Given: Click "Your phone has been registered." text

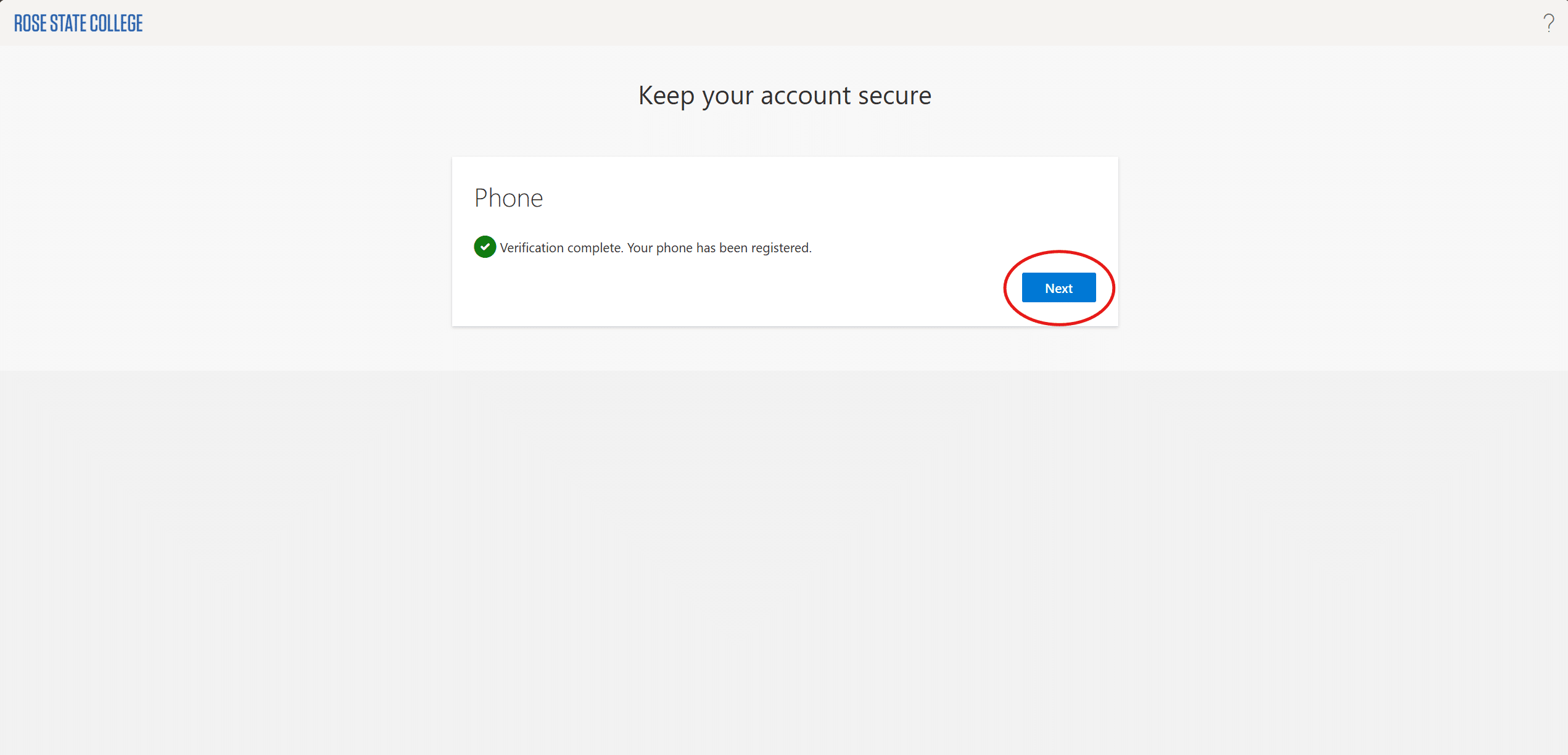Looking at the screenshot, I should 719,248.
